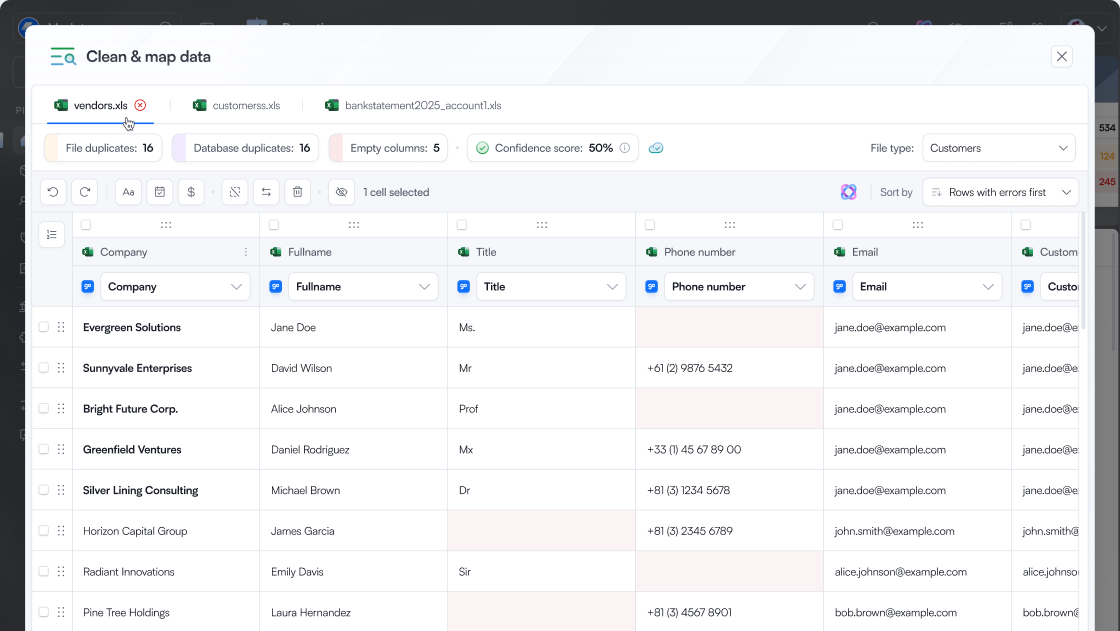The height and width of the screenshot is (631, 1120).
Task: Expand the Phone number mapping dropdown
Action: pos(739,287)
